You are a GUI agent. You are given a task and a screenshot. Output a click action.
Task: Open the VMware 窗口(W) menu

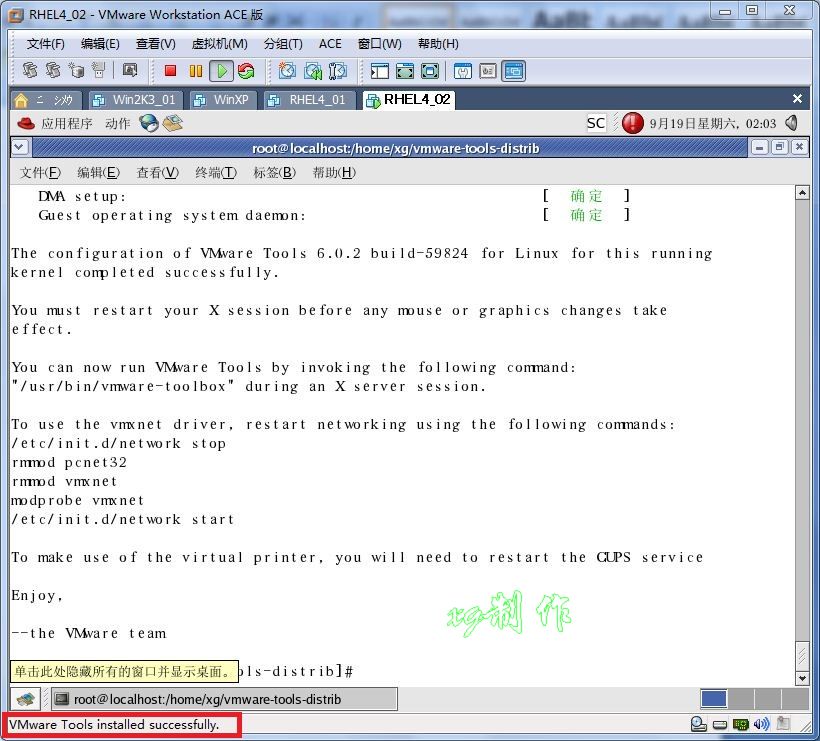[379, 44]
